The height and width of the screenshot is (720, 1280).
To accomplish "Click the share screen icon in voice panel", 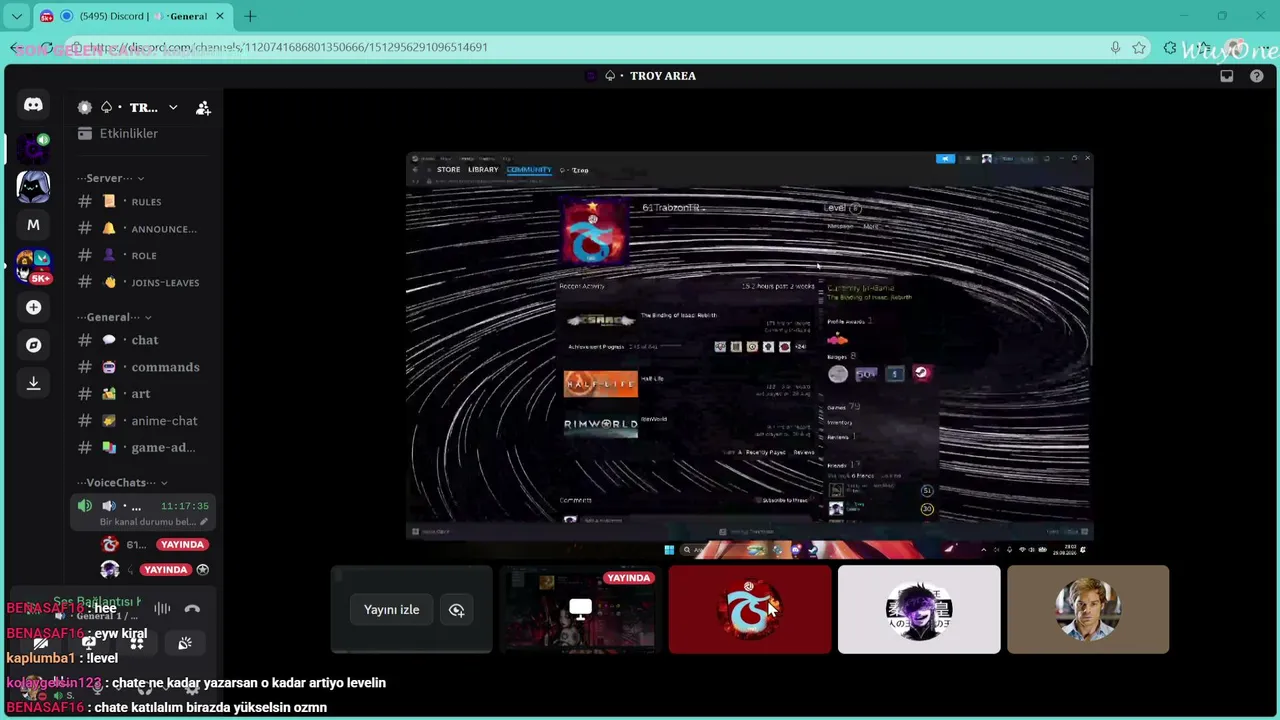I will (89, 643).
